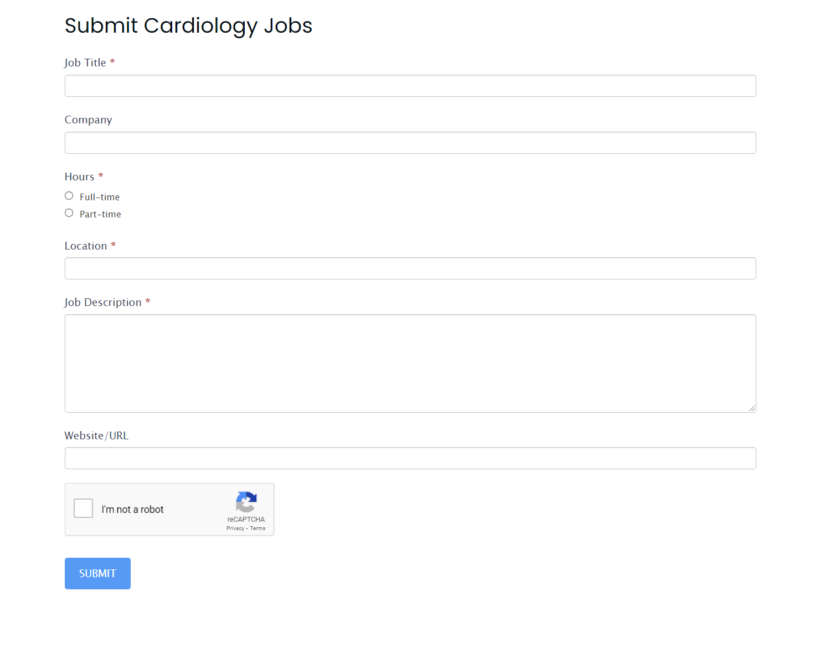Viewport: 820px width, 654px height.
Task: Check the "I'm not a robot" box
Action: pyautogui.click(x=83, y=508)
